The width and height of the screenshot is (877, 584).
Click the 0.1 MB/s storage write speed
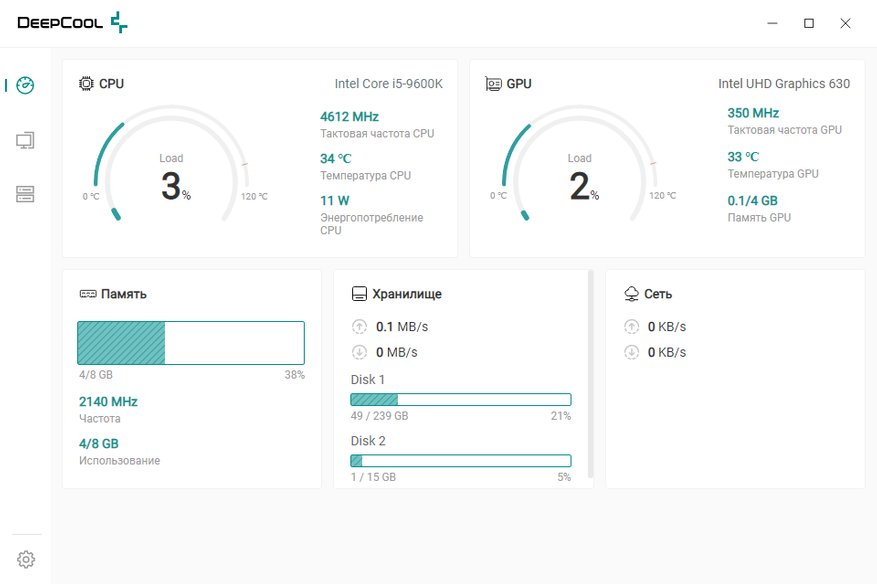pos(402,326)
